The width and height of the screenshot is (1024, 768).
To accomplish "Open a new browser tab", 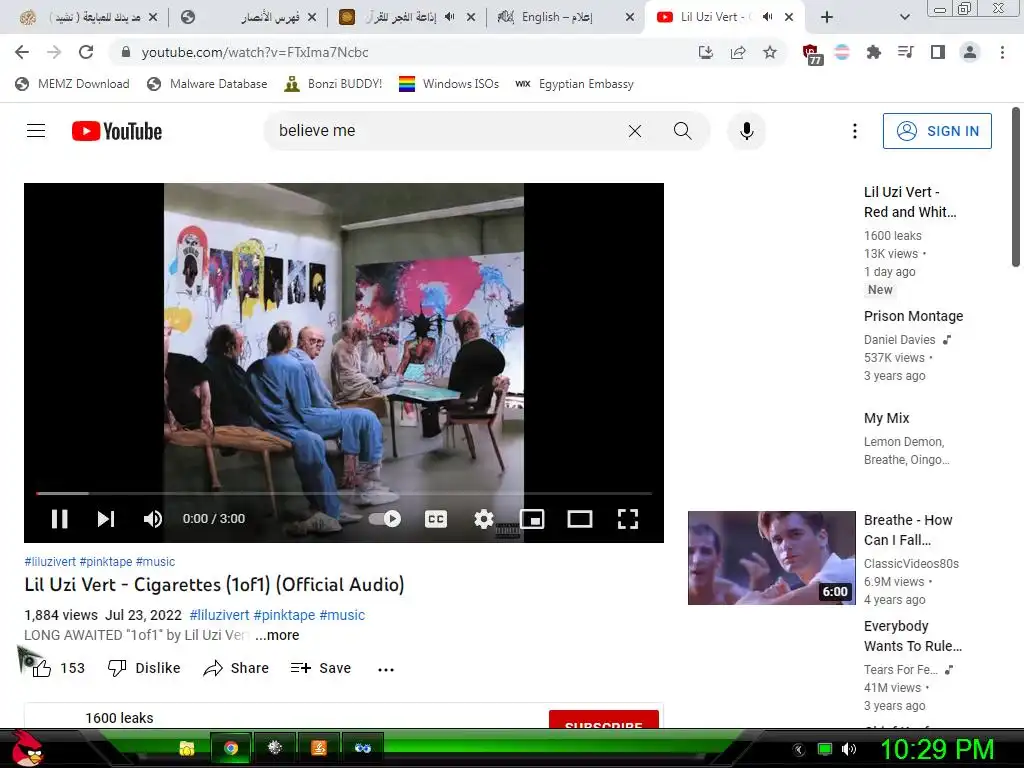I will coord(827,17).
